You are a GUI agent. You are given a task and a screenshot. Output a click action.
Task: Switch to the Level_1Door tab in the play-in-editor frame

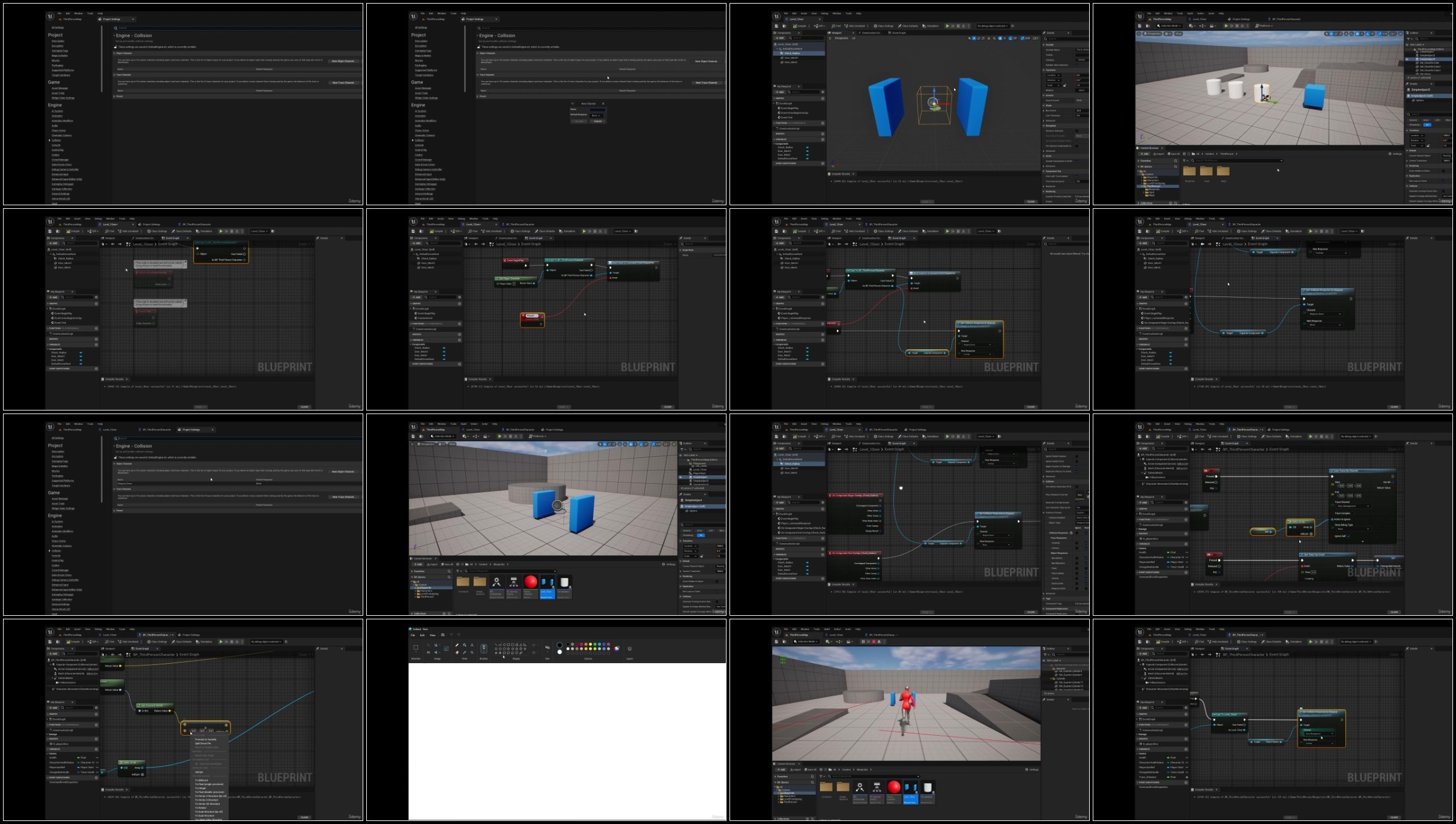point(836,635)
